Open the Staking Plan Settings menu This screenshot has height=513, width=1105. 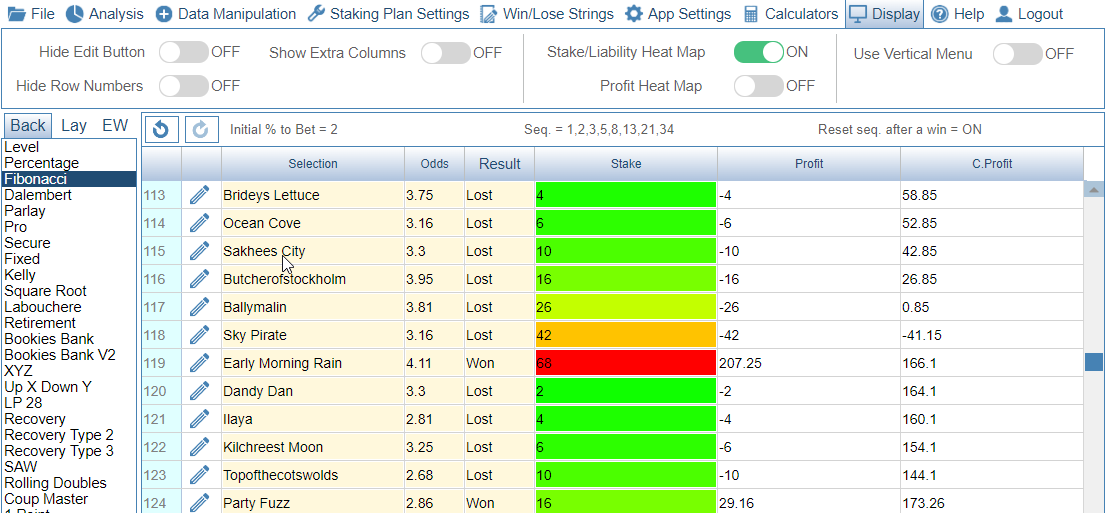[387, 14]
